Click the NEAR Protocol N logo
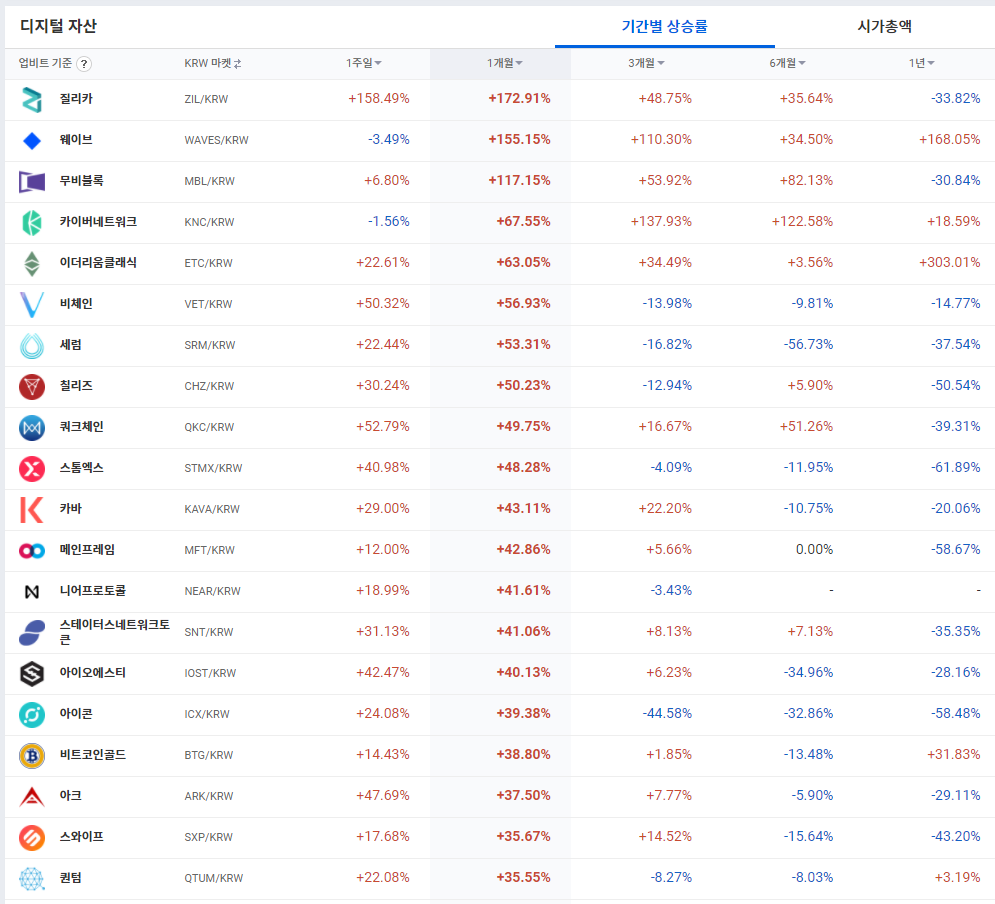Screen dimensions: 995x904 click(x=32, y=592)
